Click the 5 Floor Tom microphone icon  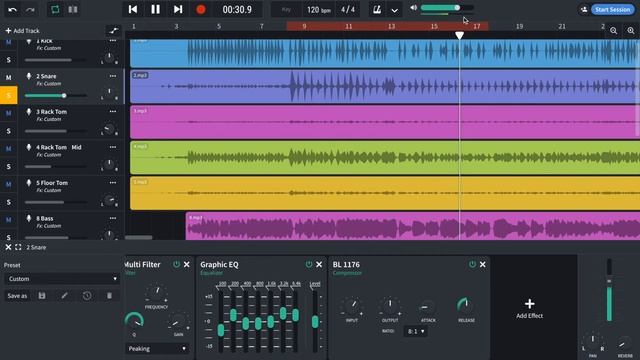pos(29,183)
